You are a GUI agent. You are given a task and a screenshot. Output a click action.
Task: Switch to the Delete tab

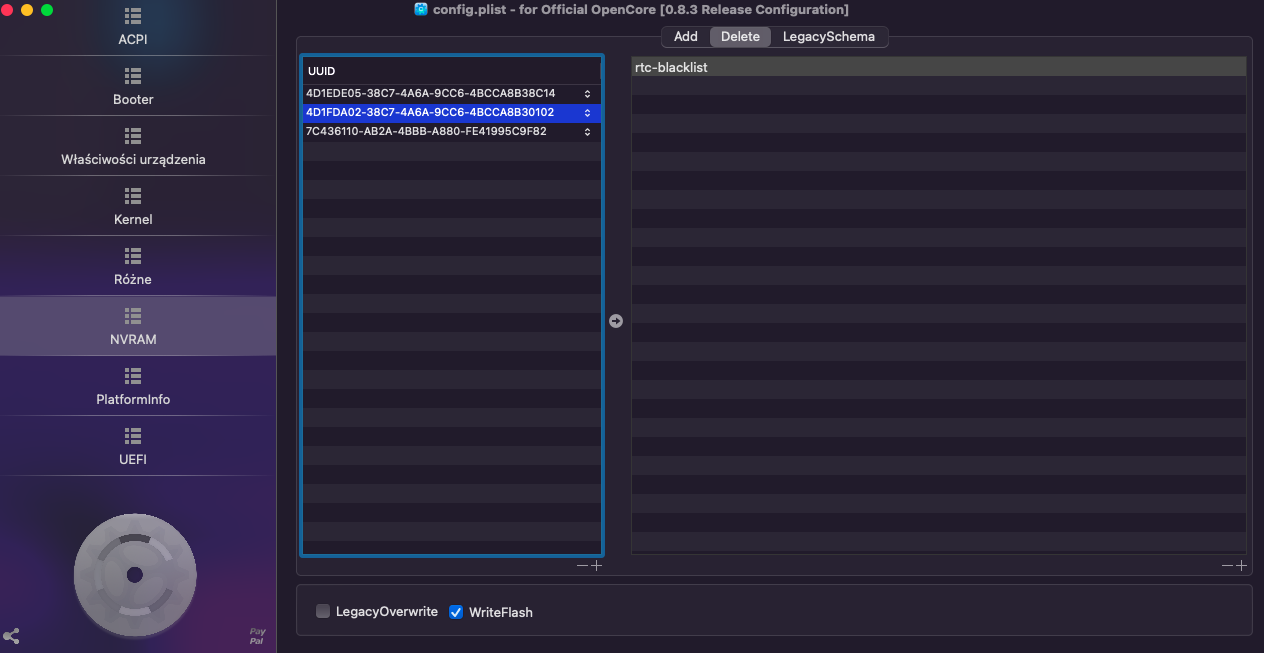[x=740, y=37]
